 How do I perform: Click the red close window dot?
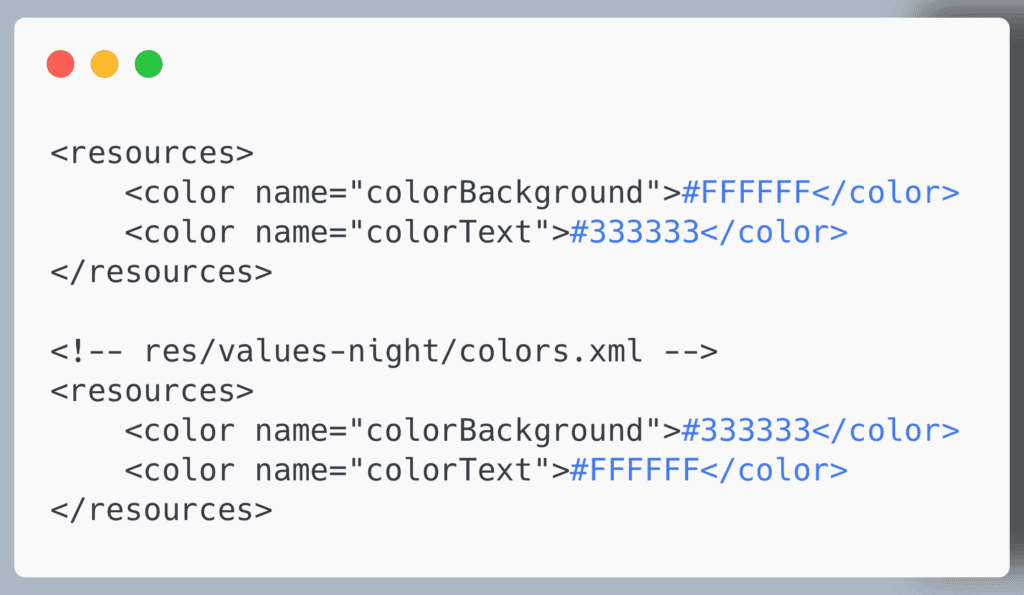point(61,64)
